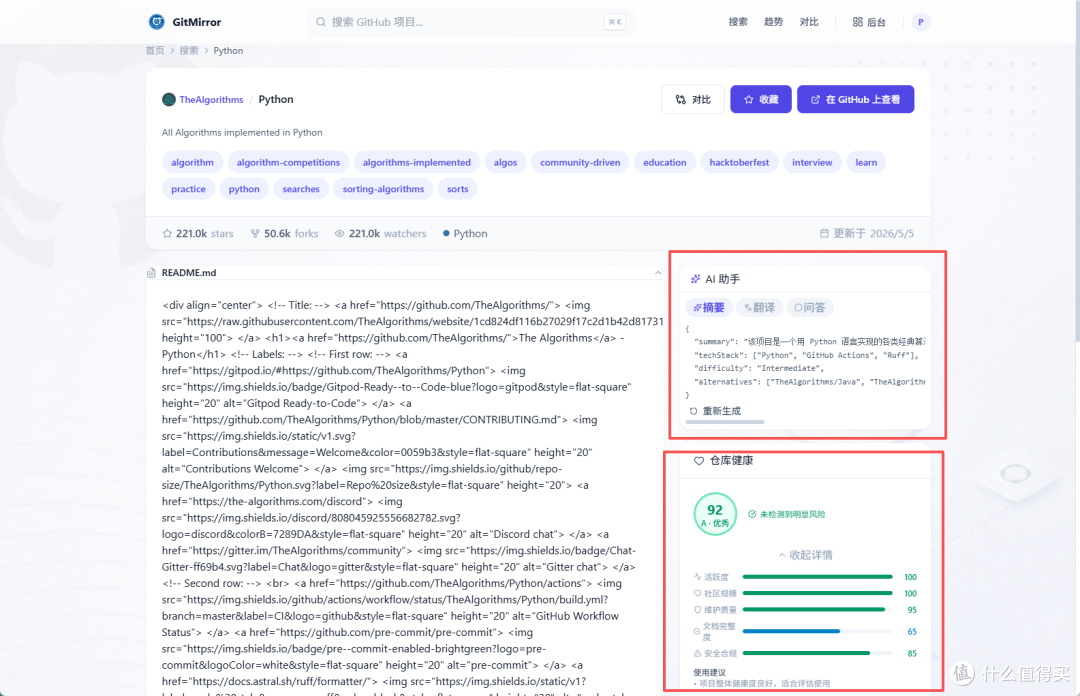
Task: Switch to the 摘要 tab
Action: point(709,307)
